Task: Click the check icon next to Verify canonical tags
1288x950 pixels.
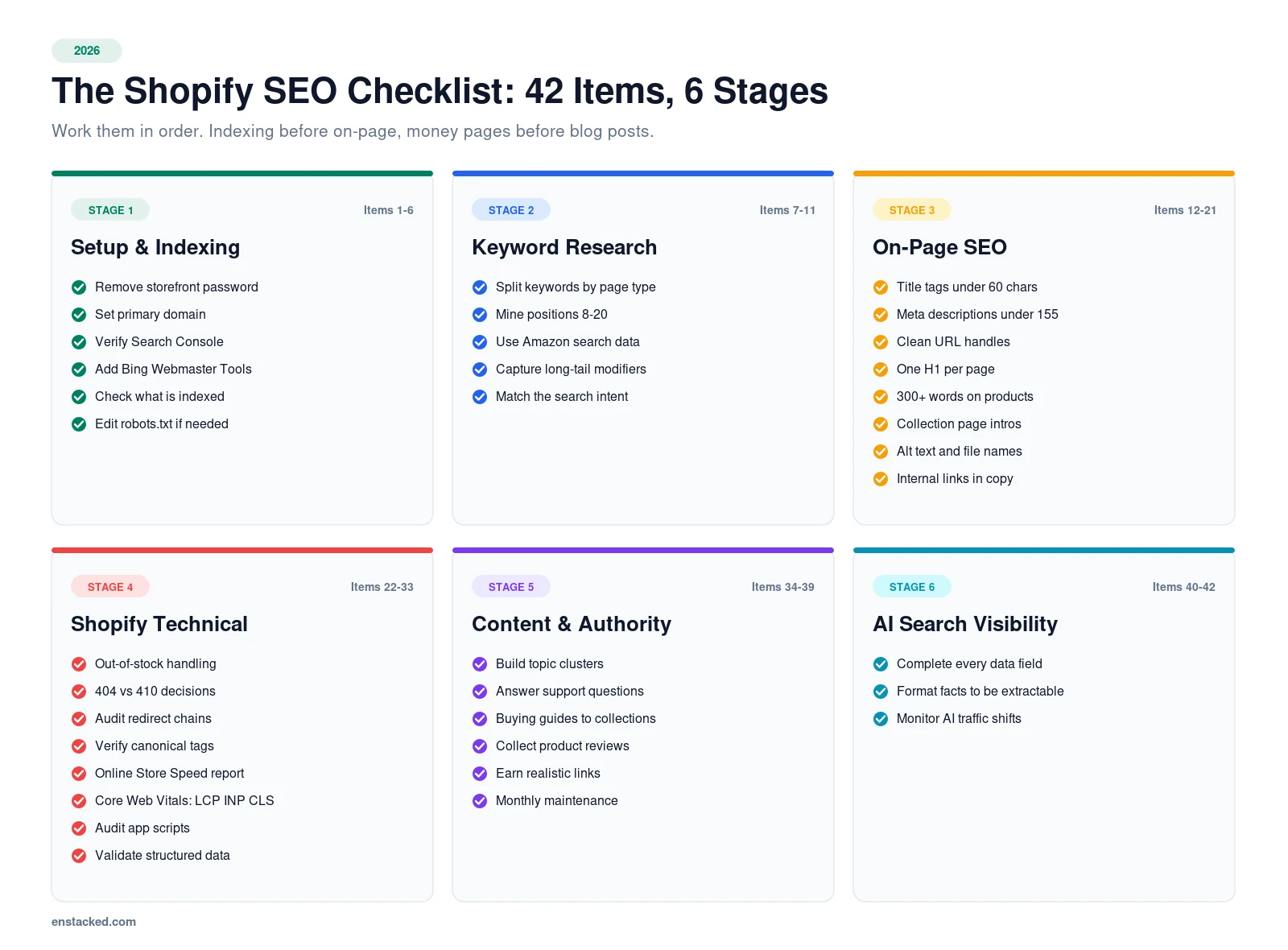Action: pos(79,746)
